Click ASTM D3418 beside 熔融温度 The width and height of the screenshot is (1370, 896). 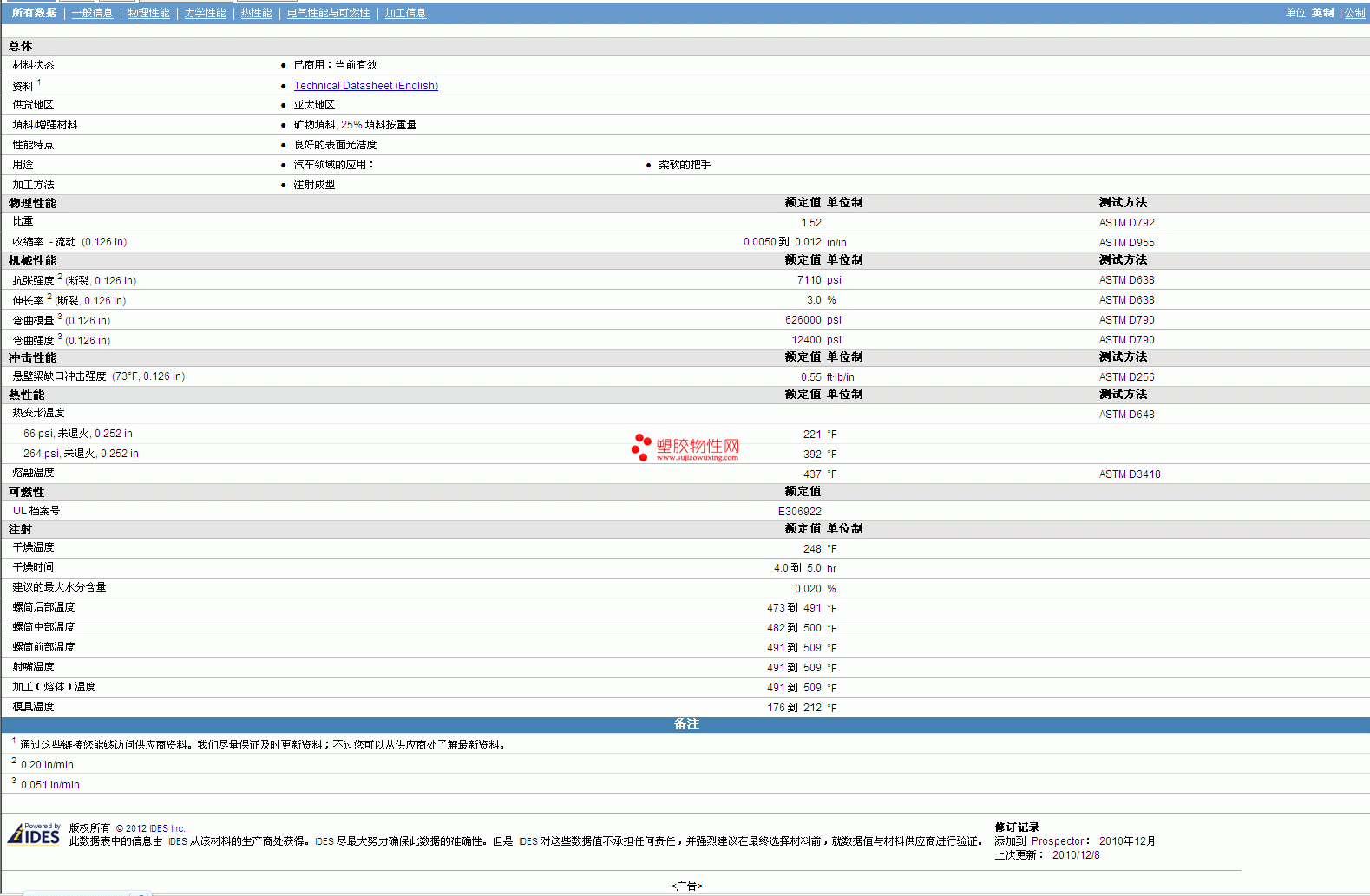point(1129,474)
